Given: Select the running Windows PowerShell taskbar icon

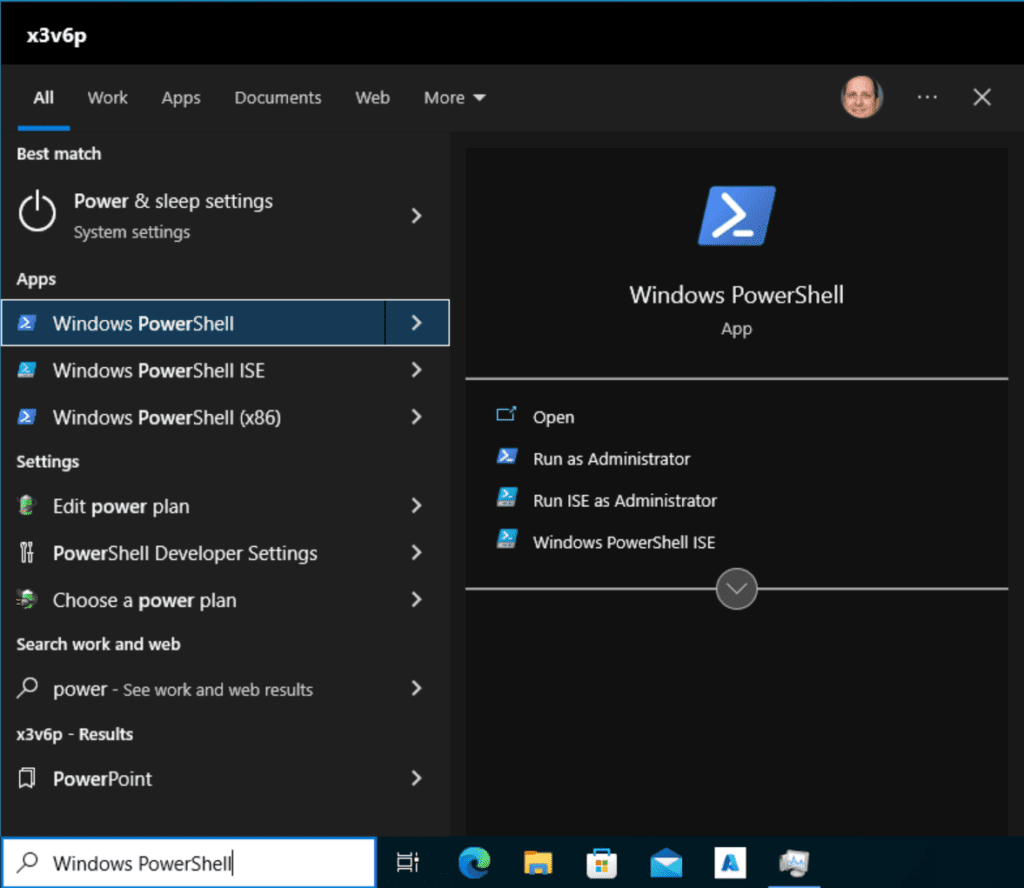Looking at the screenshot, I should tap(794, 862).
